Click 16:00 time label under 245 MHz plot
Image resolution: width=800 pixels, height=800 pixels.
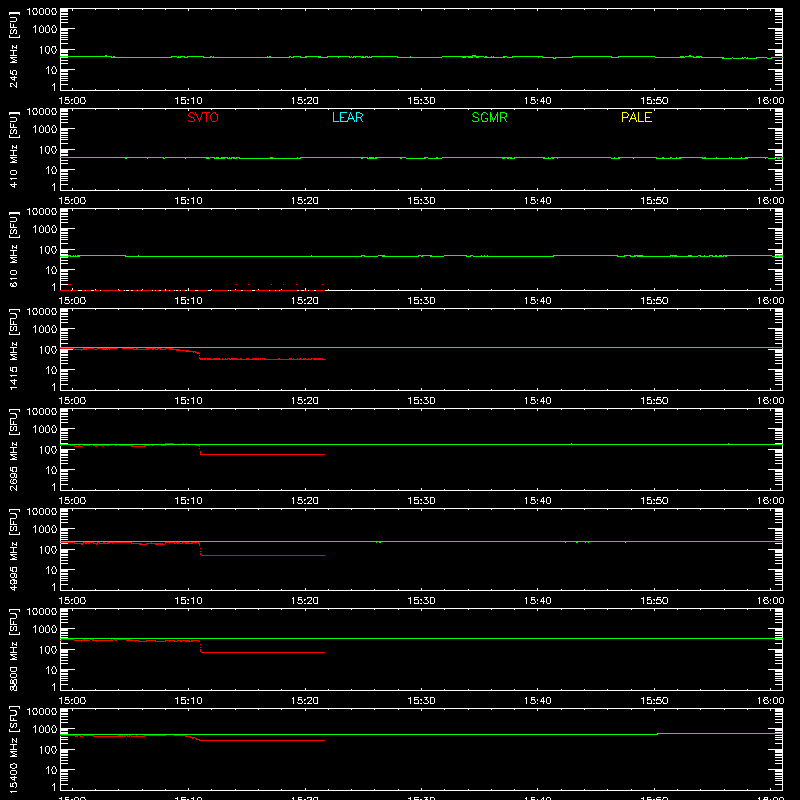click(x=770, y=101)
